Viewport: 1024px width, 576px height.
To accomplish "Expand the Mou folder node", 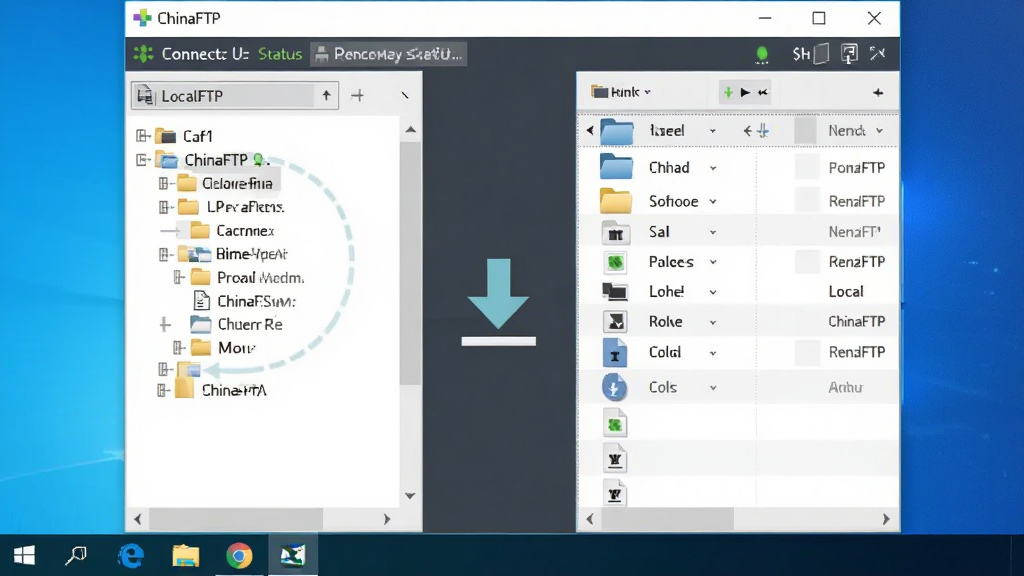I will click(178, 347).
